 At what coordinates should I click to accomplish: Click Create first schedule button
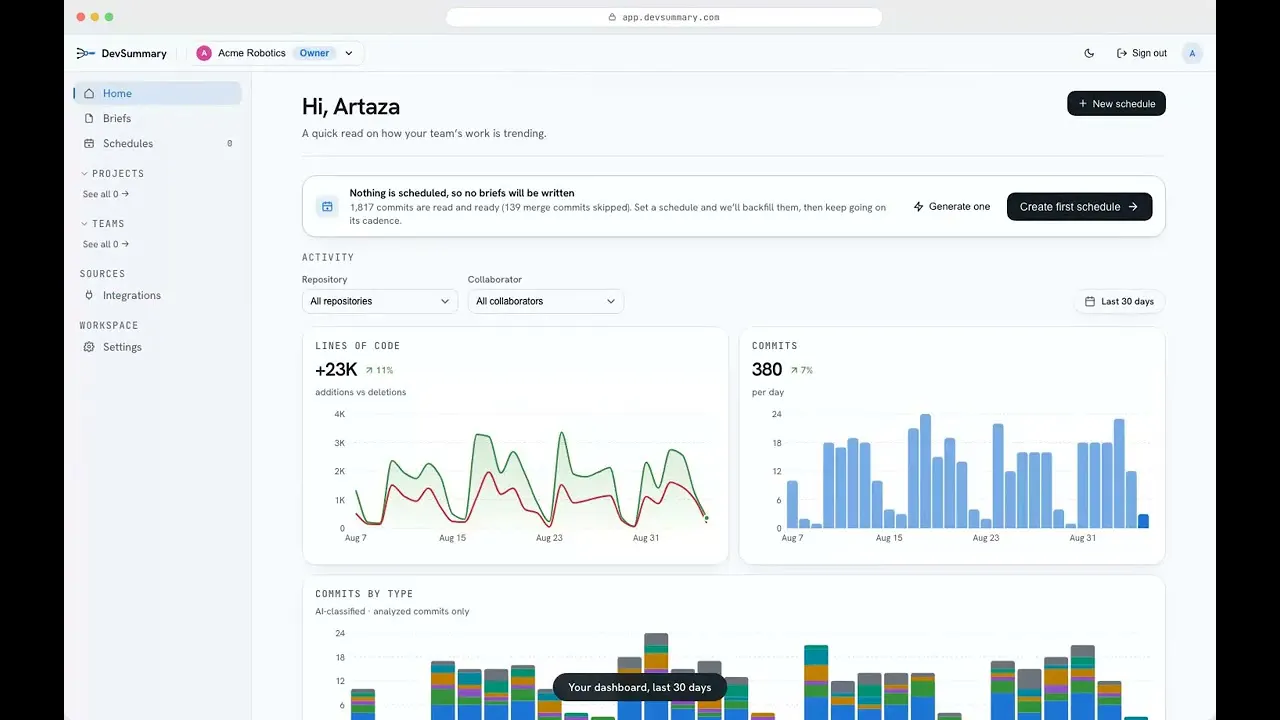(1079, 206)
